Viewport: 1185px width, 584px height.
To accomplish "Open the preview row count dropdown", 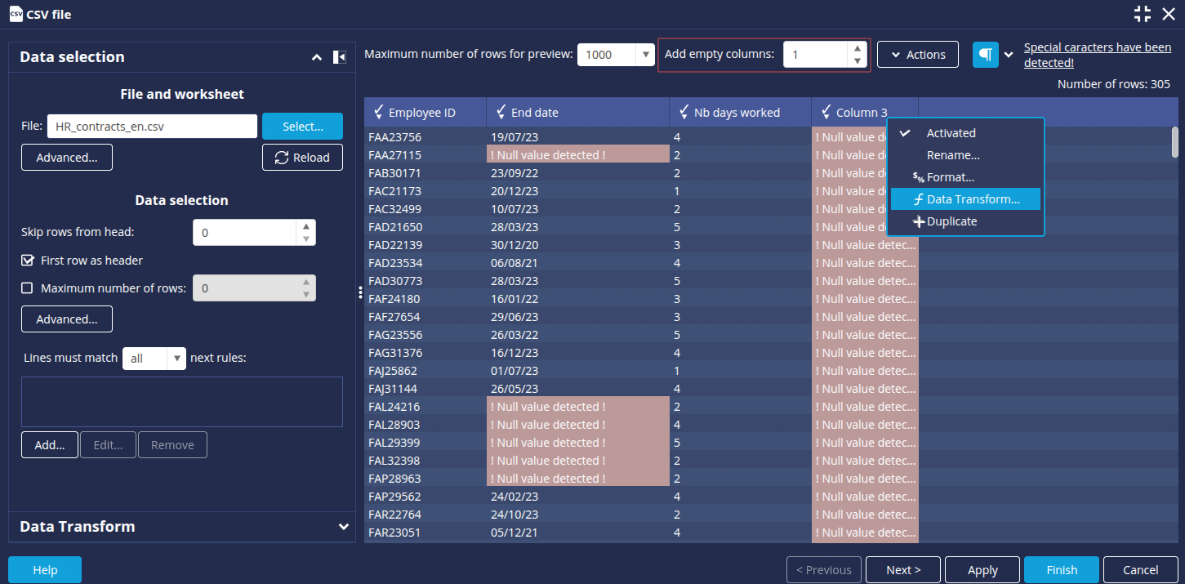I will click(x=645, y=55).
